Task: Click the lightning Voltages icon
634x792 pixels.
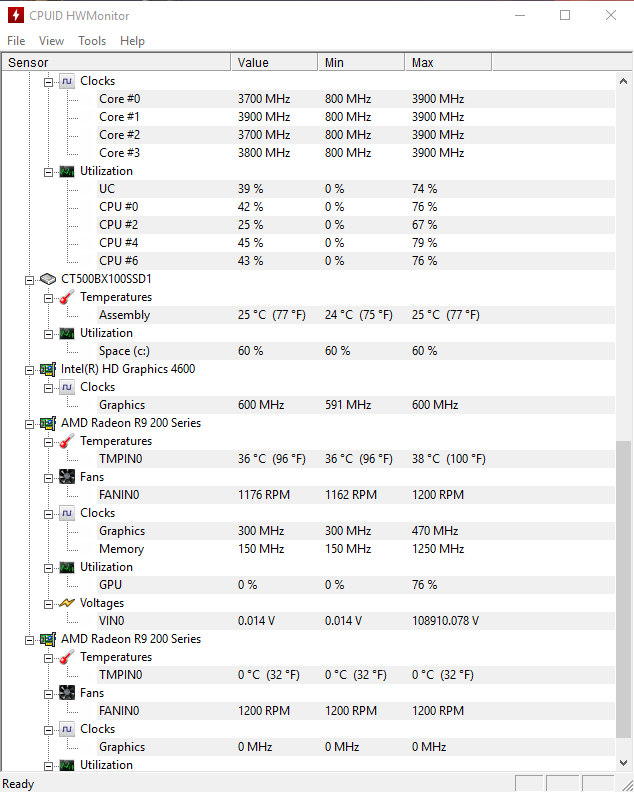Action: pyautogui.click(x=67, y=603)
